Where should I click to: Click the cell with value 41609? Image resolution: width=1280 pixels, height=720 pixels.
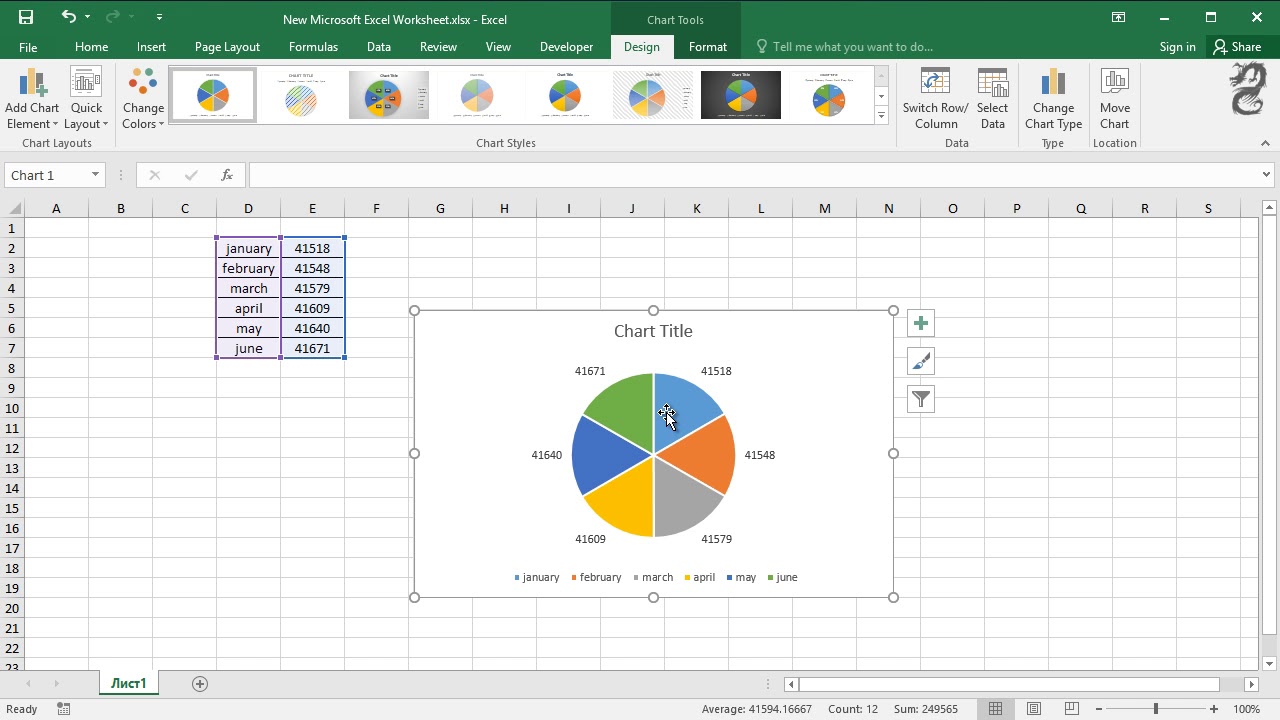(312, 308)
